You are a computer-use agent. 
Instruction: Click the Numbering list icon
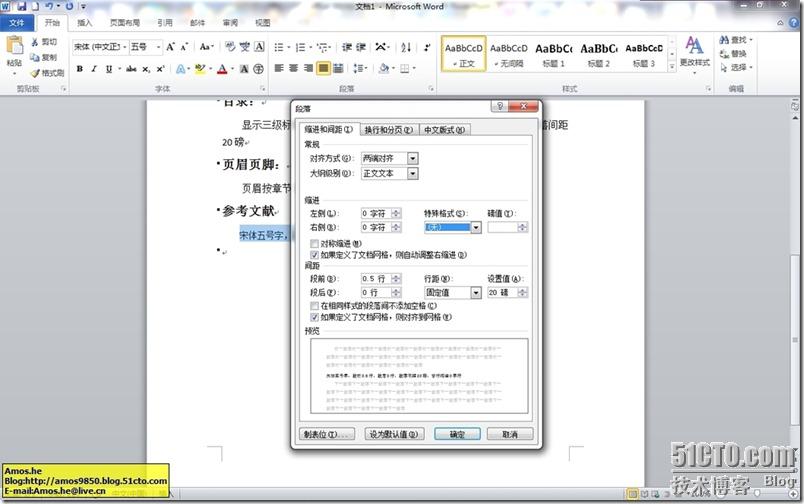coord(300,47)
